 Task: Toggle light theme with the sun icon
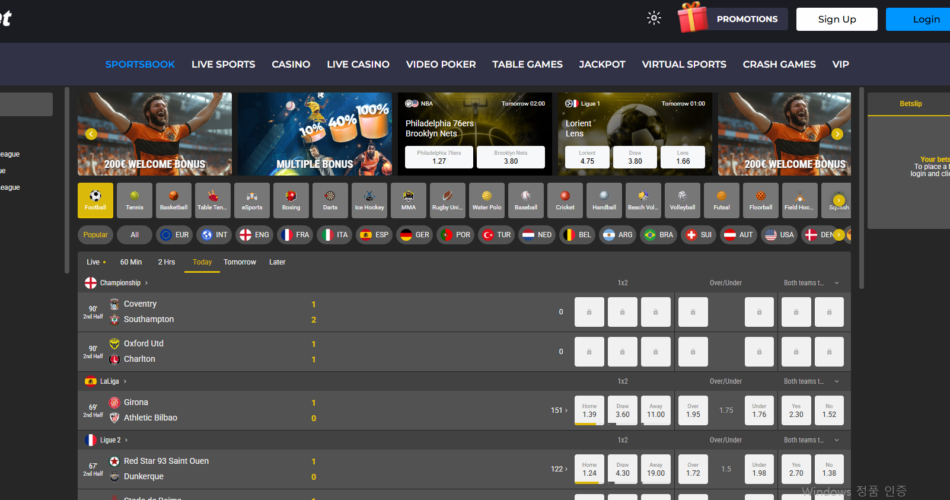[x=654, y=18]
